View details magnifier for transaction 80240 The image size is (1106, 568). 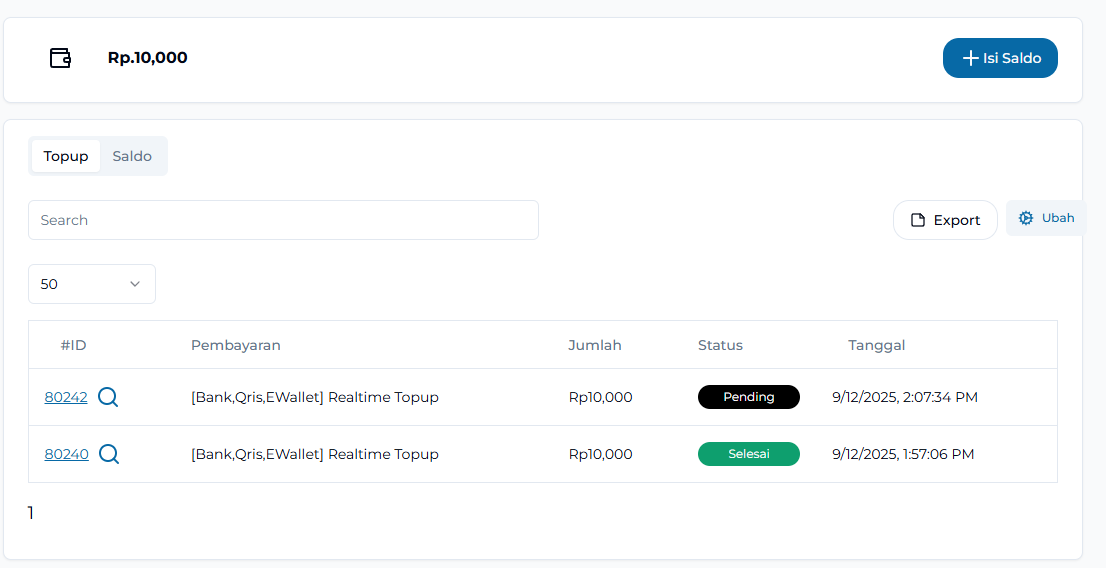coord(109,454)
